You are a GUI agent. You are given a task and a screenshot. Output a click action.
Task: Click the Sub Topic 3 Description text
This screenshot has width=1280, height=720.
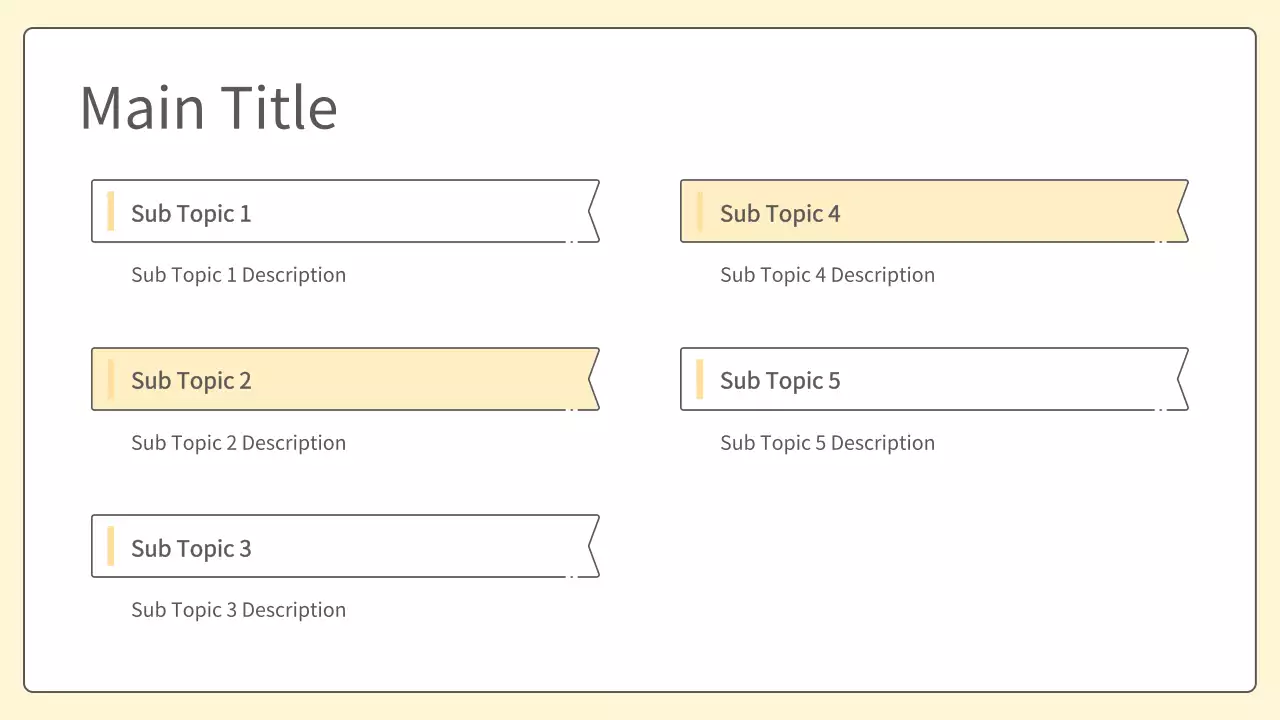(x=238, y=610)
